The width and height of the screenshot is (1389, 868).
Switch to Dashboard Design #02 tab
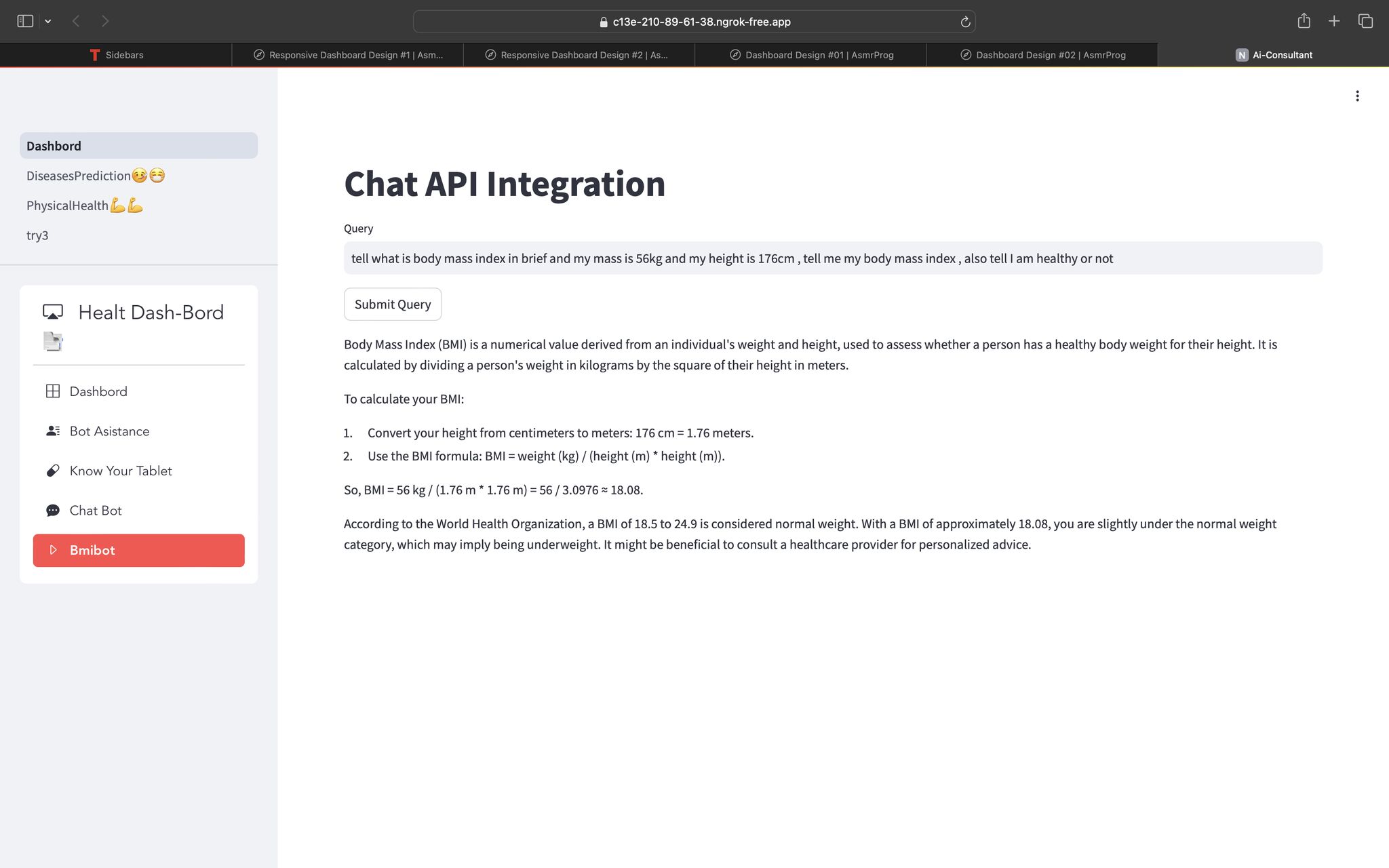coord(1042,55)
